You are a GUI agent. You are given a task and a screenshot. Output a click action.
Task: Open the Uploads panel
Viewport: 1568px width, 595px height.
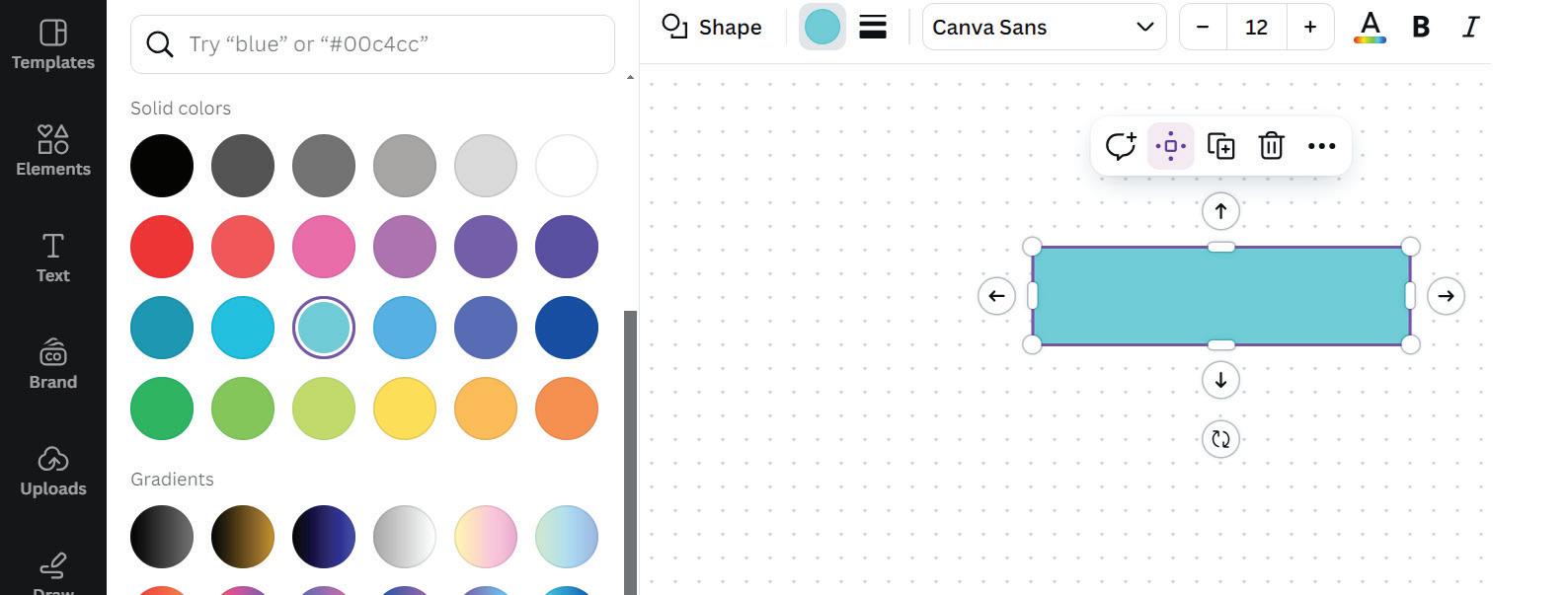[x=53, y=471]
